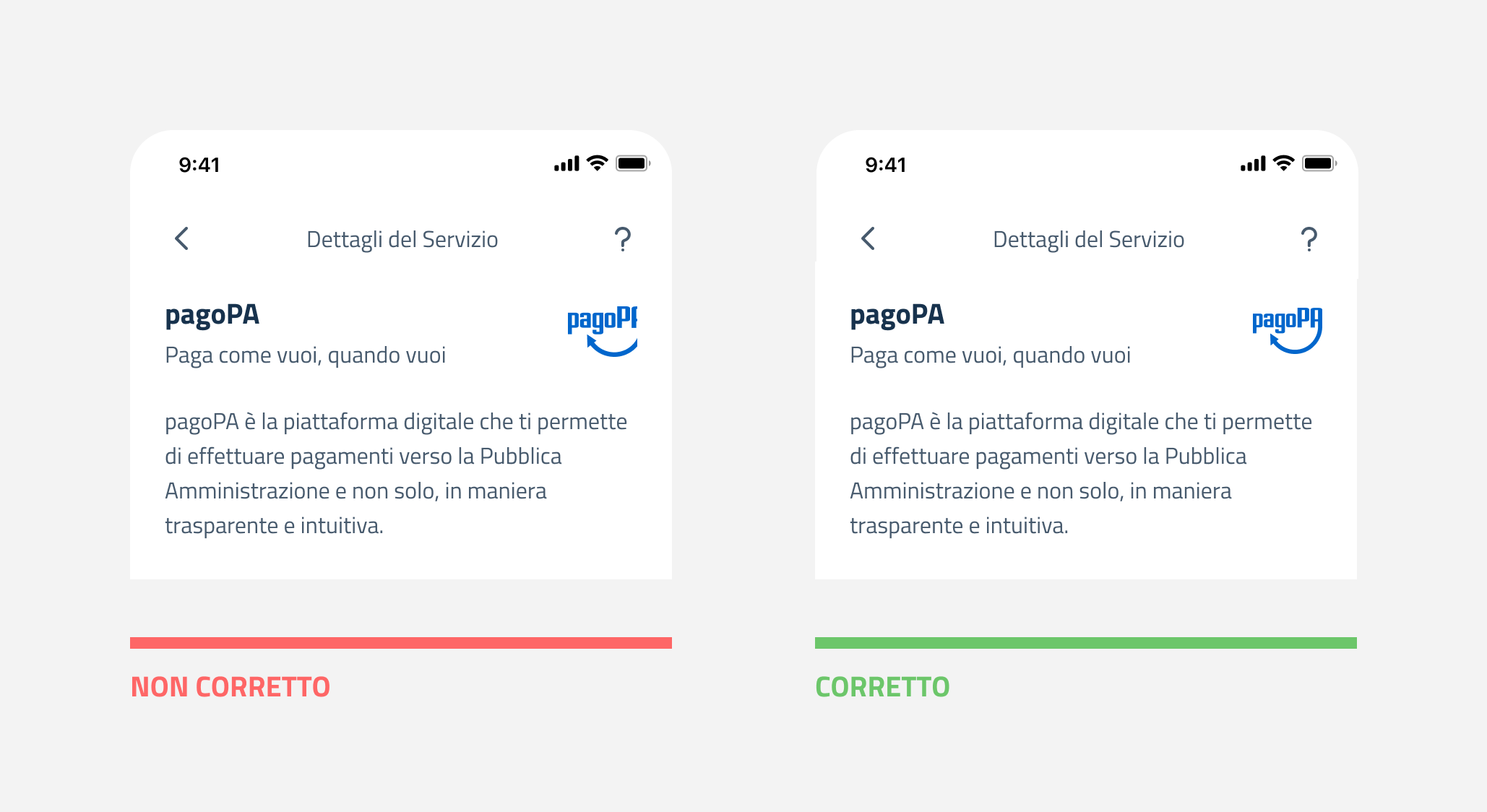Open help question mark in right mockup

[x=1309, y=239]
